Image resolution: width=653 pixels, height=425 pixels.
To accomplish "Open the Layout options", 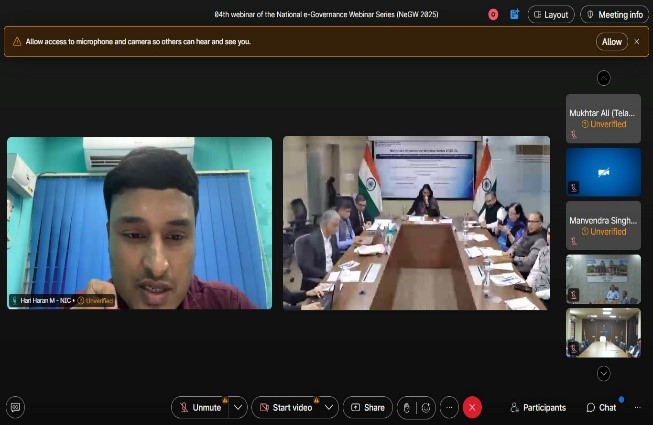I will [x=551, y=15].
